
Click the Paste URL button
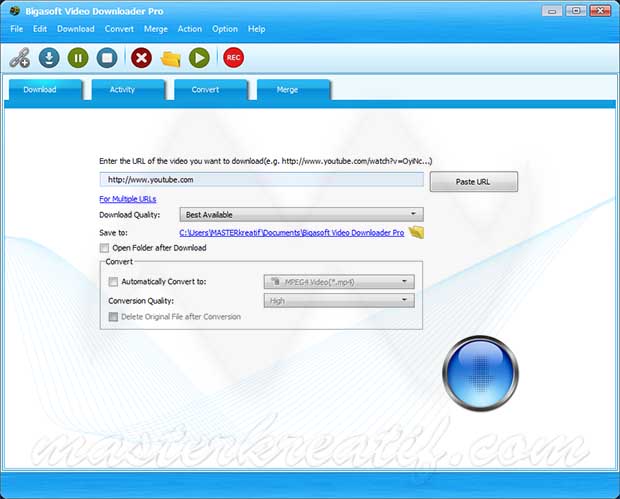coord(474,181)
